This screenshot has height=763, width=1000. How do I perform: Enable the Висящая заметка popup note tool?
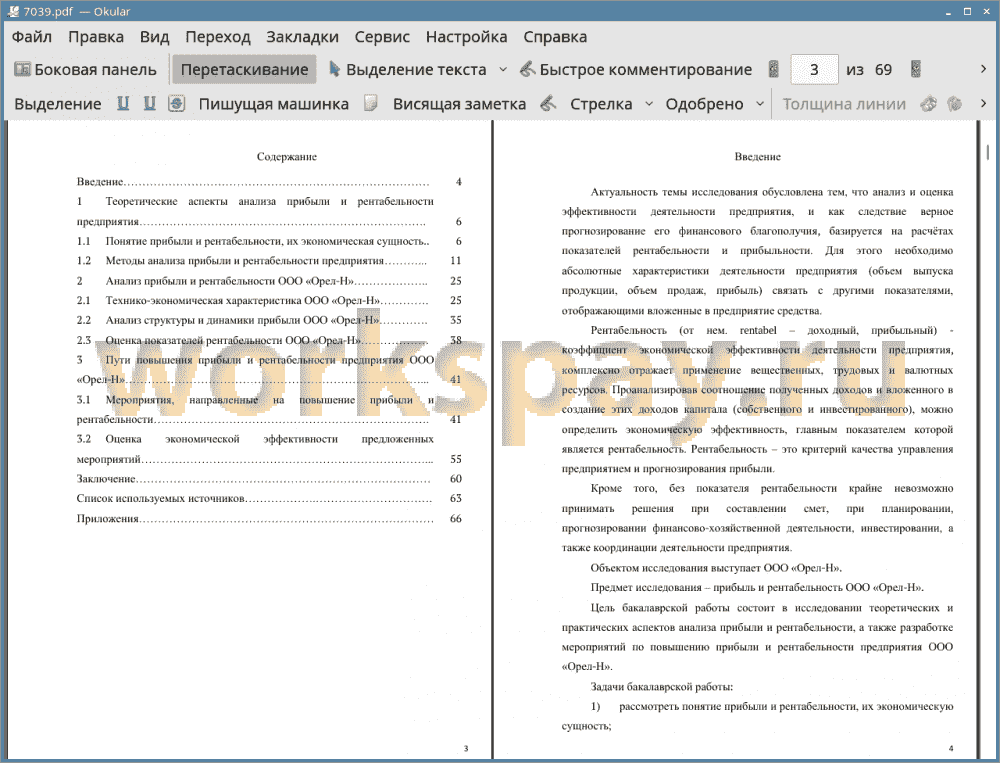[x=459, y=104]
